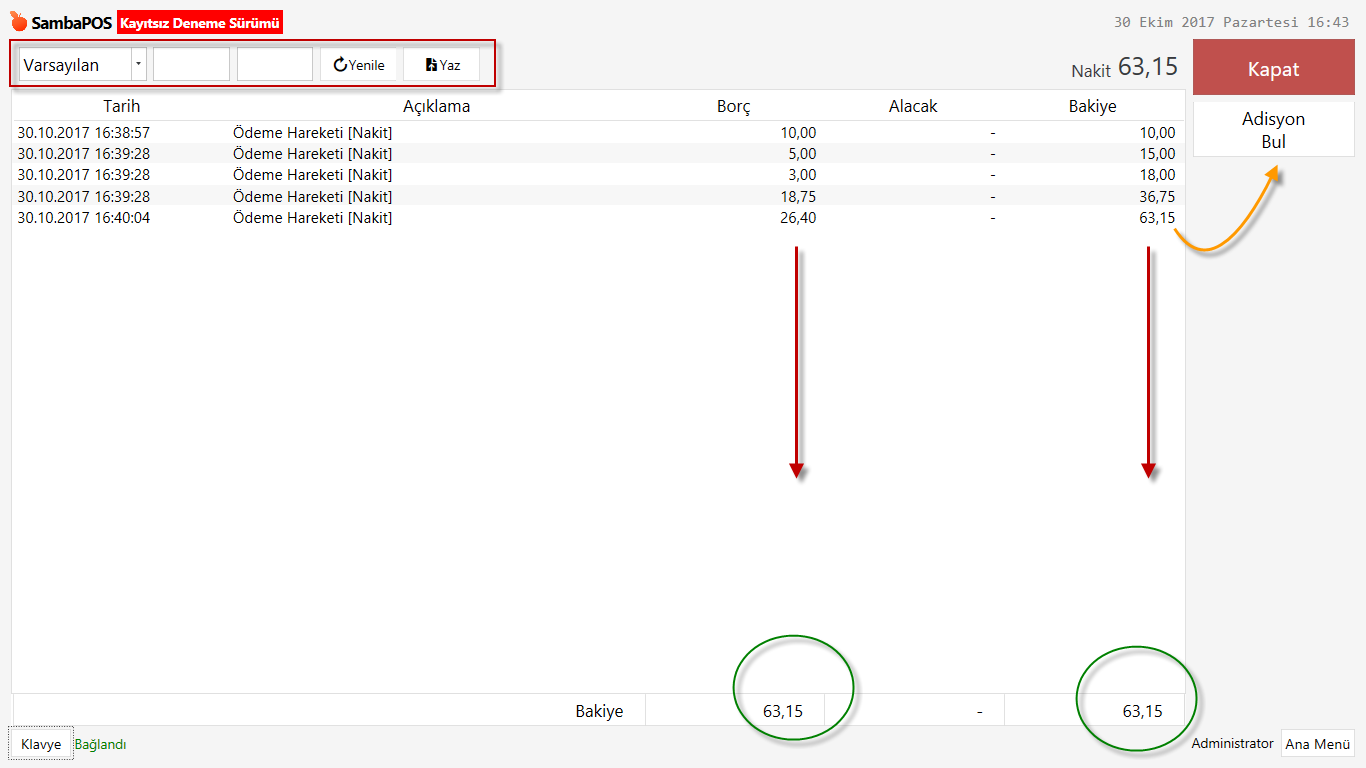Select the Varsayılan combo box text
The image size is (1366, 768).
coord(75,65)
